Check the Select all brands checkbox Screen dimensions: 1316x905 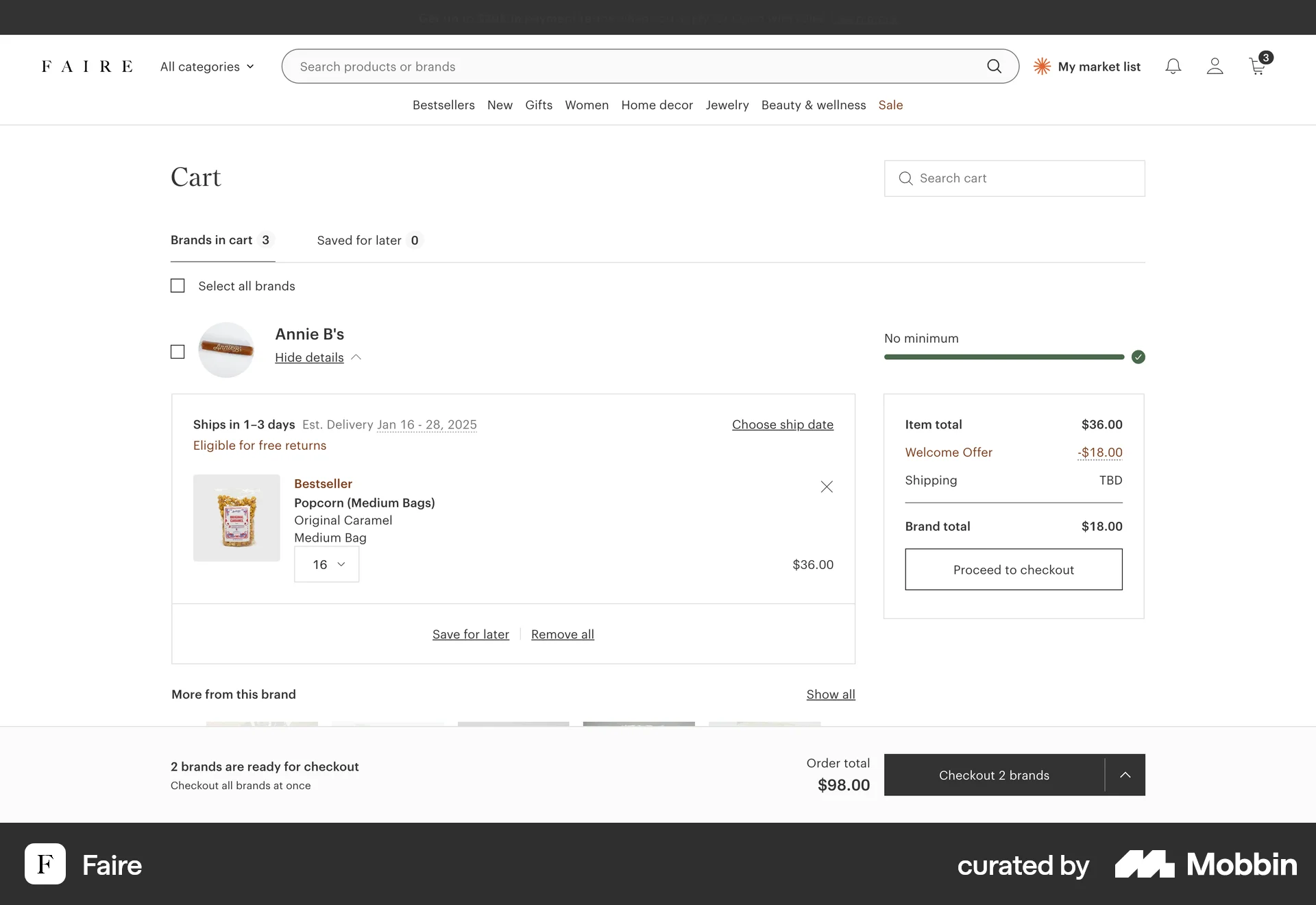[x=178, y=285]
